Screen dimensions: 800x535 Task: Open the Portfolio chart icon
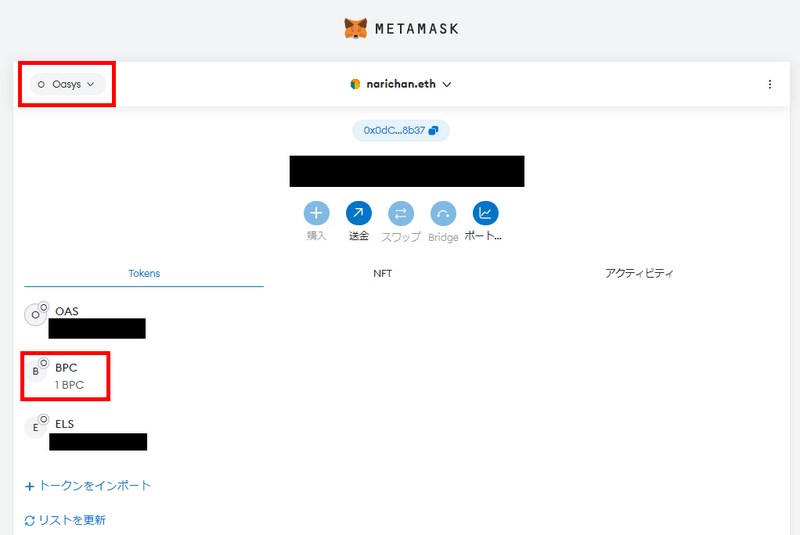[485, 213]
